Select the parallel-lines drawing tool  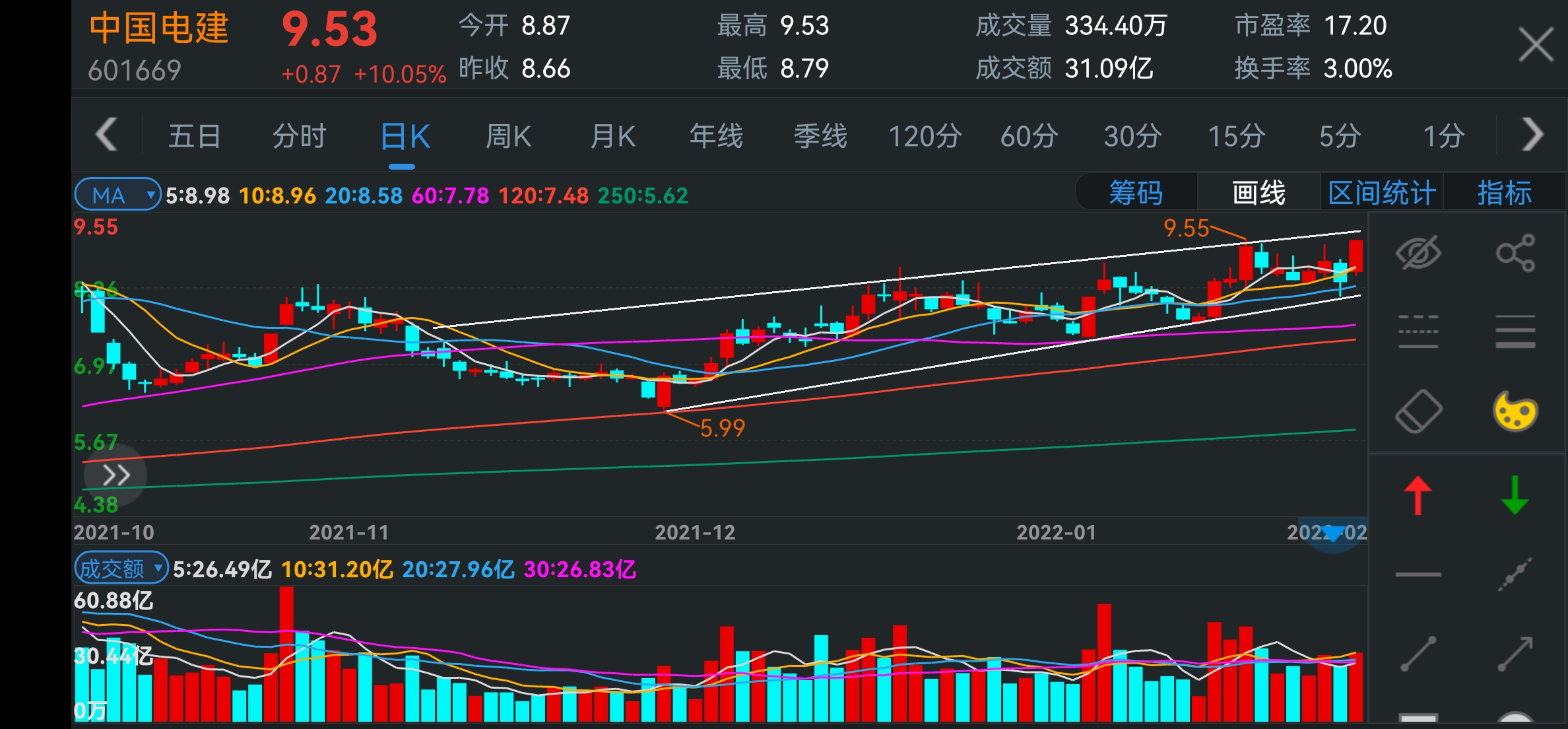(1515, 331)
